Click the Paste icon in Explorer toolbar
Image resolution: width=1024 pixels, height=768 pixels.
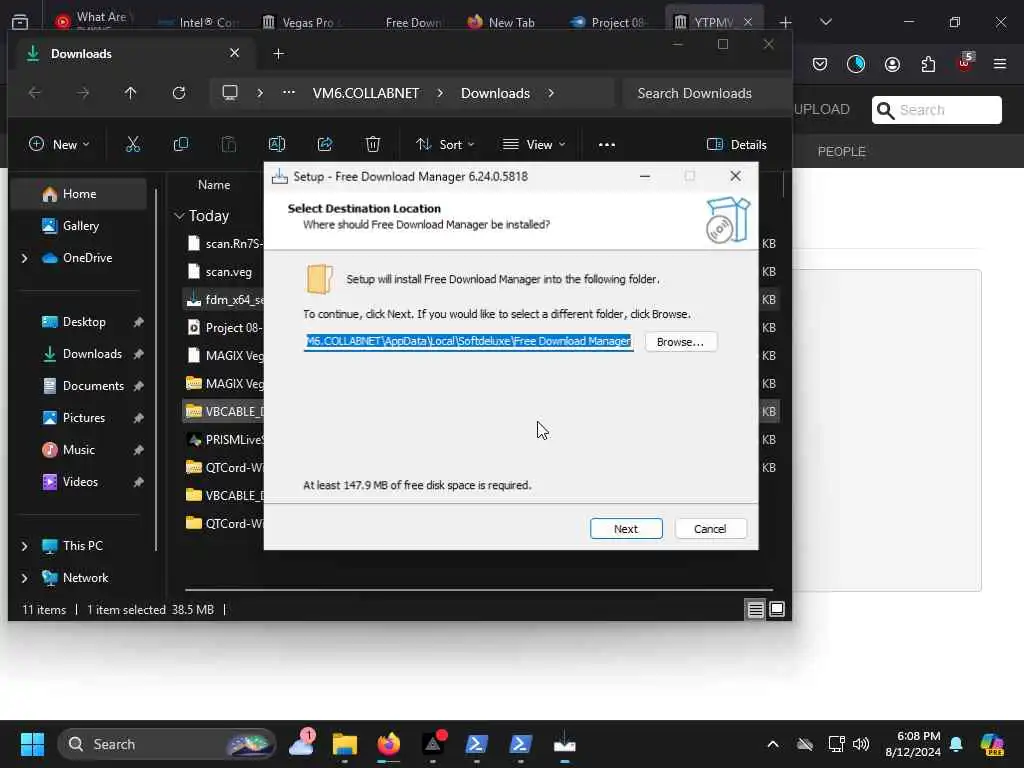point(229,144)
